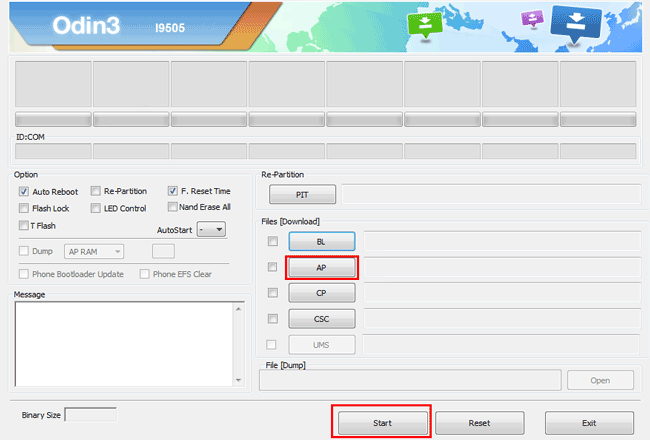Viewport: 650px width, 440px height.
Task: Click the Reset button
Action: [480, 423]
